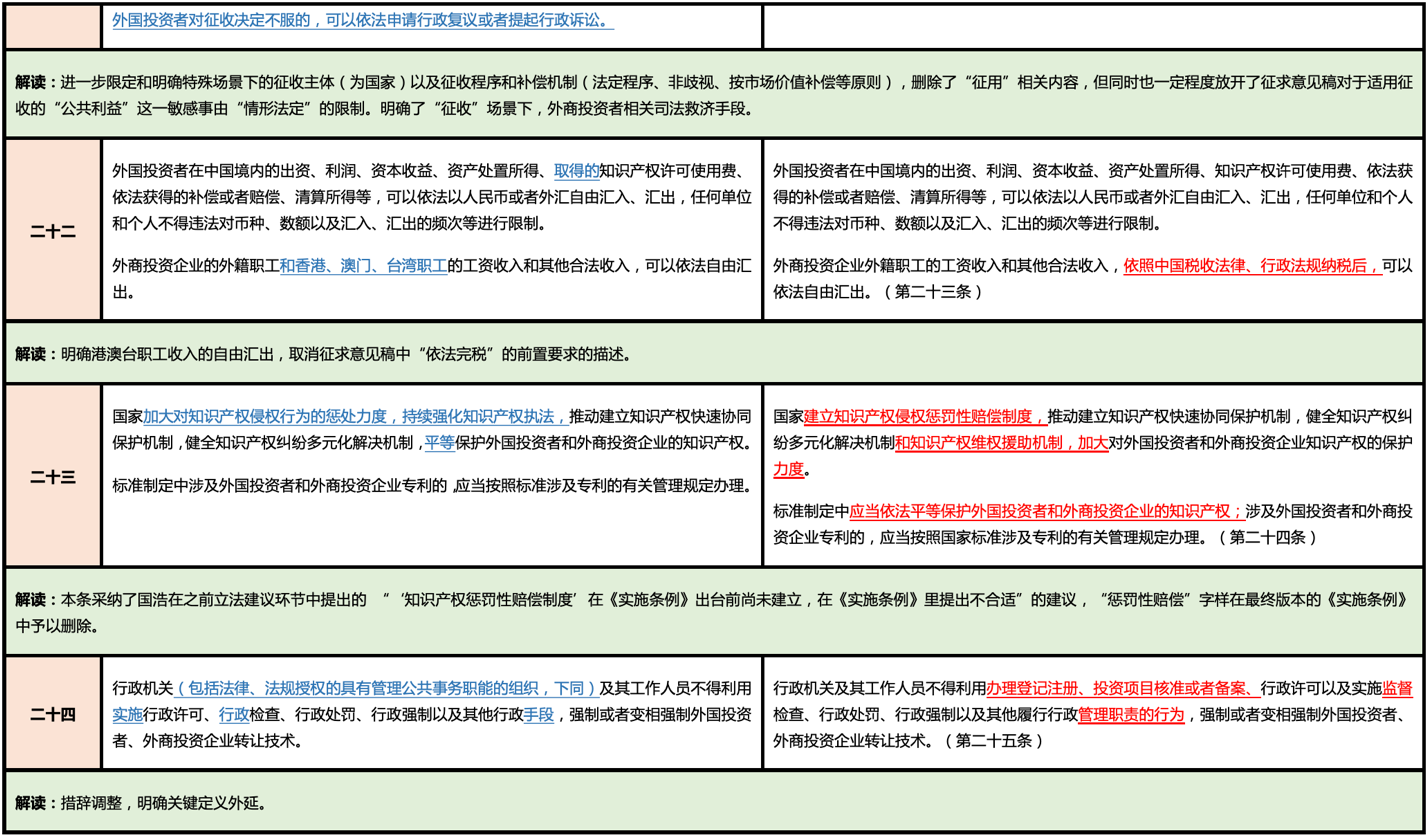1428x836 pixels.
Task: Click the blue underlined word 手段
Action: pos(538,715)
